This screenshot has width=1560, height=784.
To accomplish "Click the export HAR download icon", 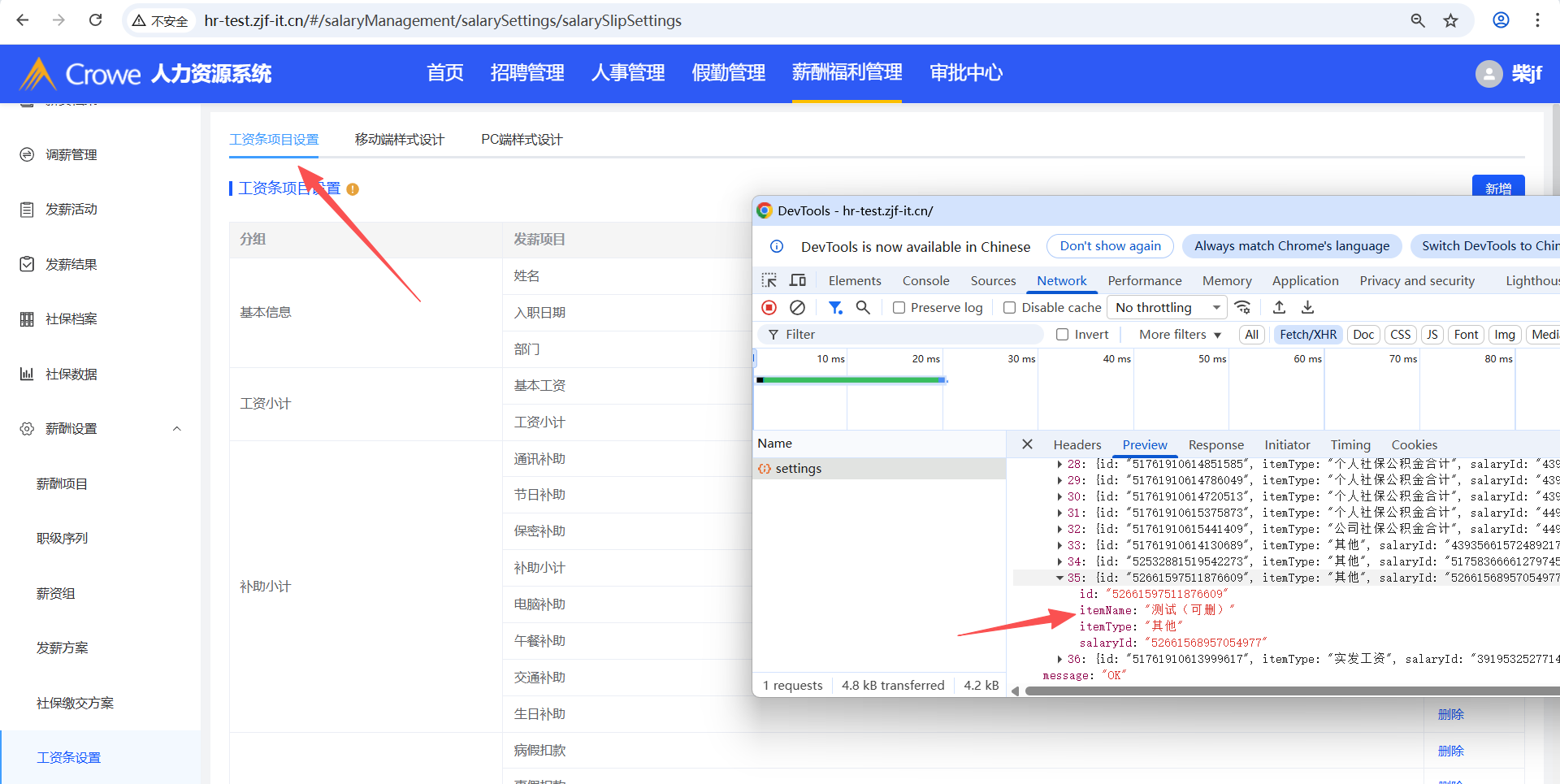I will (1307, 307).
